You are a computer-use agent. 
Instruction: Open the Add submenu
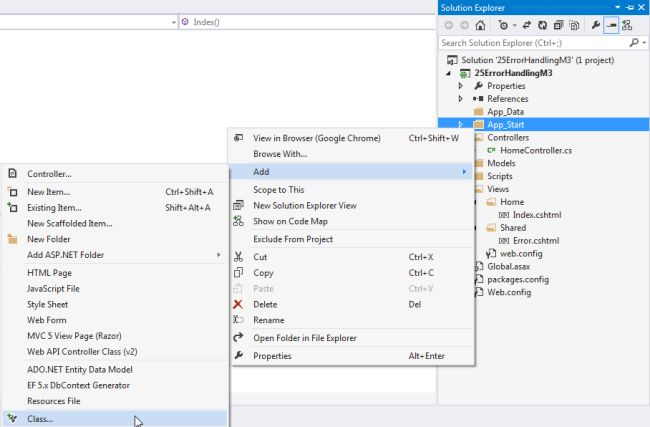tap(352, 172)
